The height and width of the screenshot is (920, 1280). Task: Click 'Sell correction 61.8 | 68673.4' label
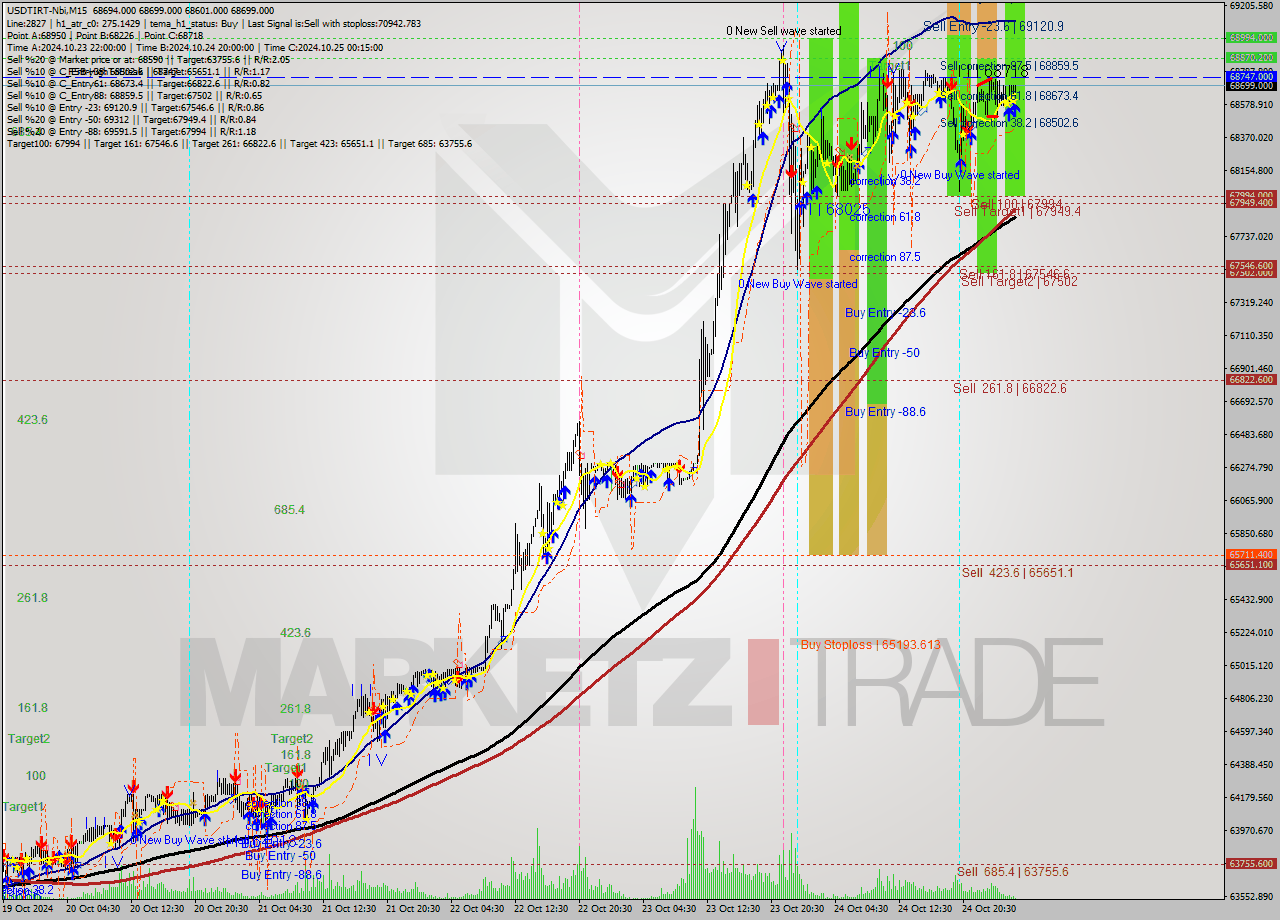[x=1009, y=95]
